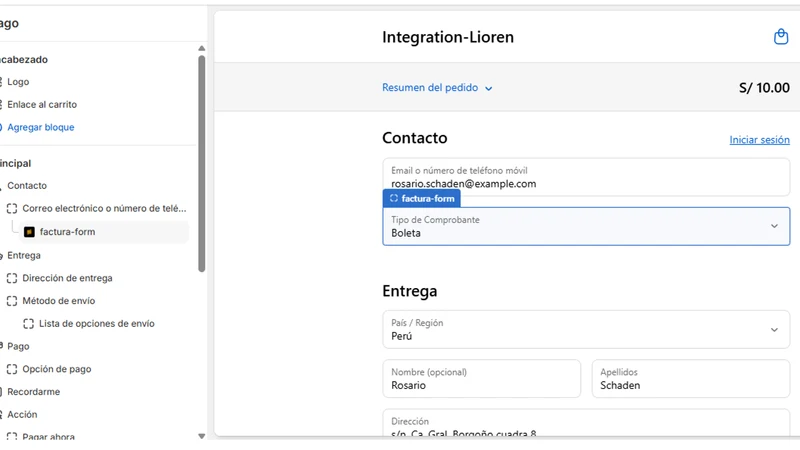This screenshot has height=450, width=800.
Task: Click block icon beside Dirección de entrega
Action: coord(12,279)
